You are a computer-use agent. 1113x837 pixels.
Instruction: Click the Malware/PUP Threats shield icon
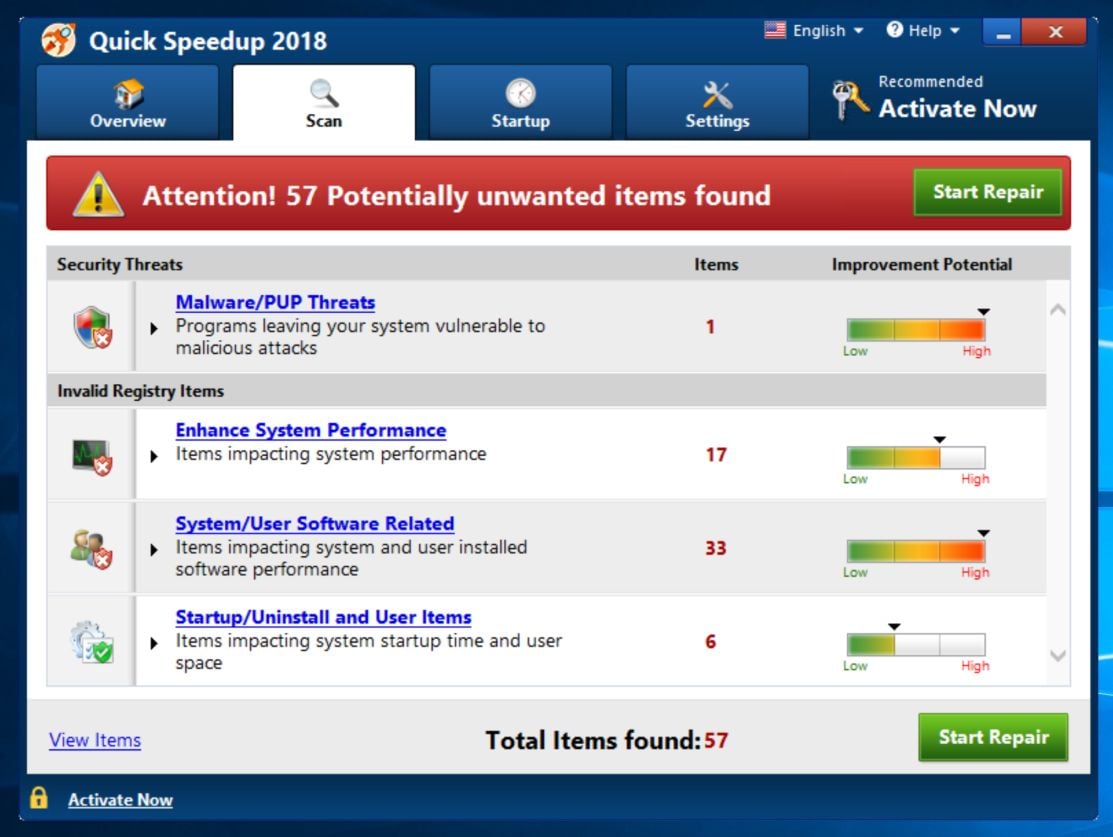click(x=93, y=327)
